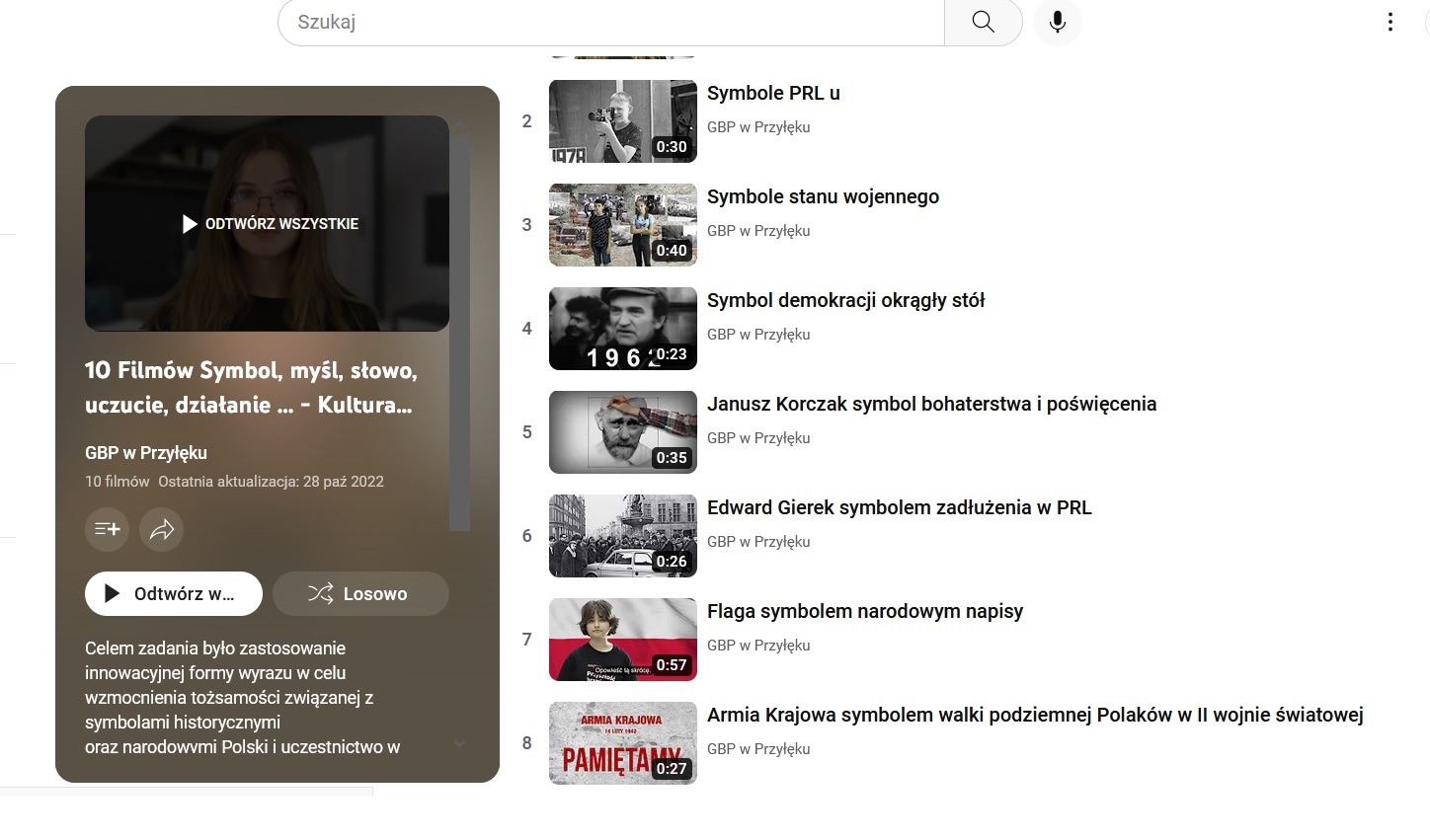Viewport: 1430px width, 840px height.
Task: Expand the playlist description with down chevron
Action: [459, 743]
